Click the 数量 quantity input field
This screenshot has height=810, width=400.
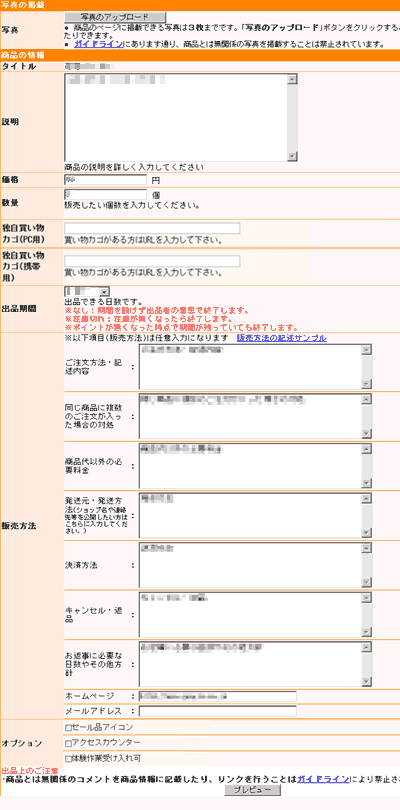105,195
